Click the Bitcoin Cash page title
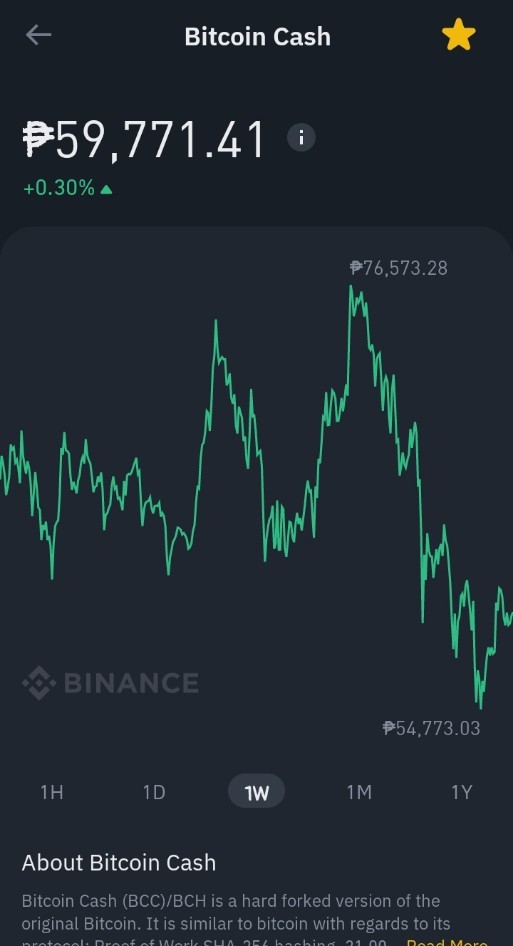This screenshot has height=946, width=513. pyautogui.click(x=258, y=36)
